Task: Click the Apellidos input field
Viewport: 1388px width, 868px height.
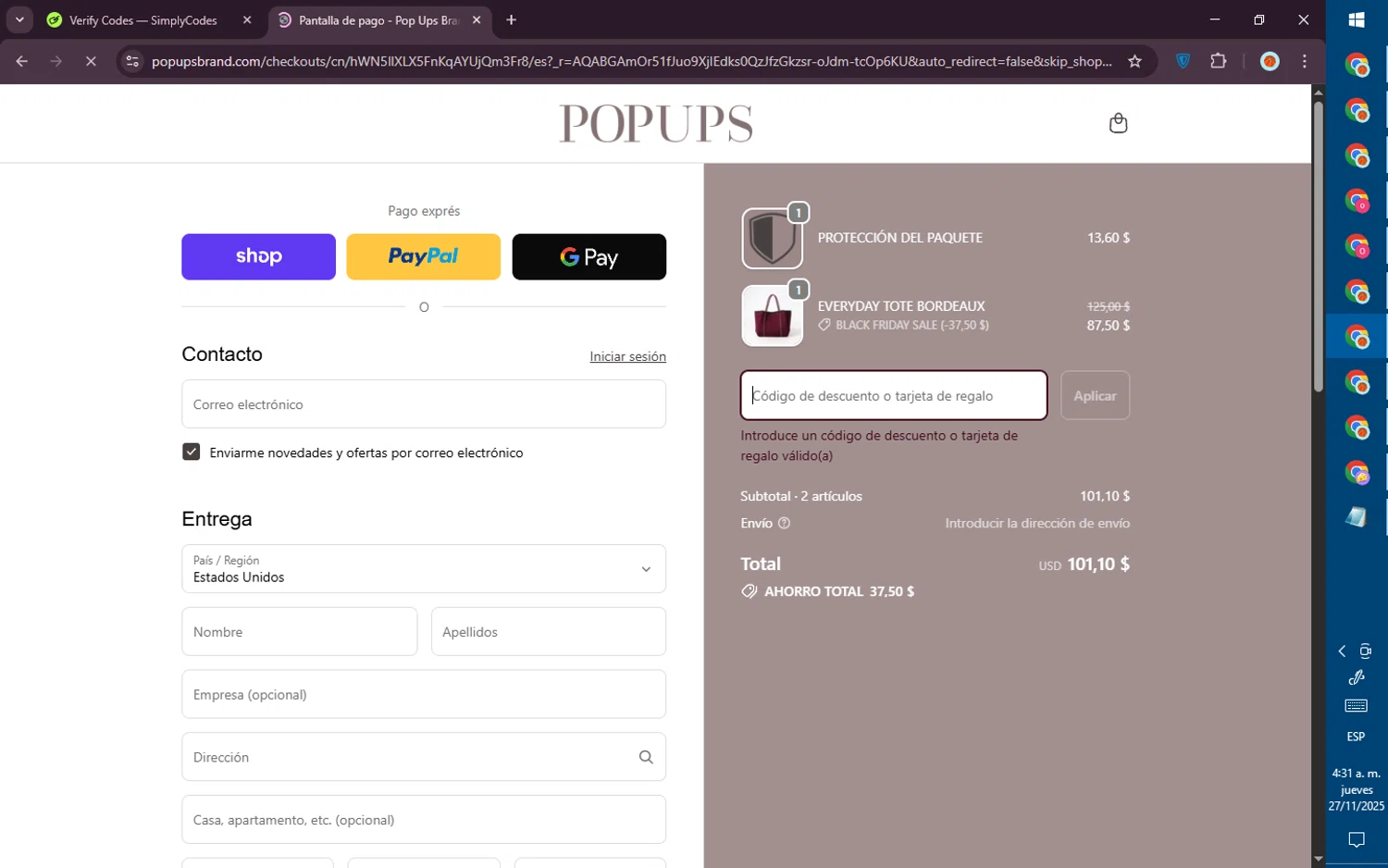Action: pyautogui.click(x=549, y=631)
